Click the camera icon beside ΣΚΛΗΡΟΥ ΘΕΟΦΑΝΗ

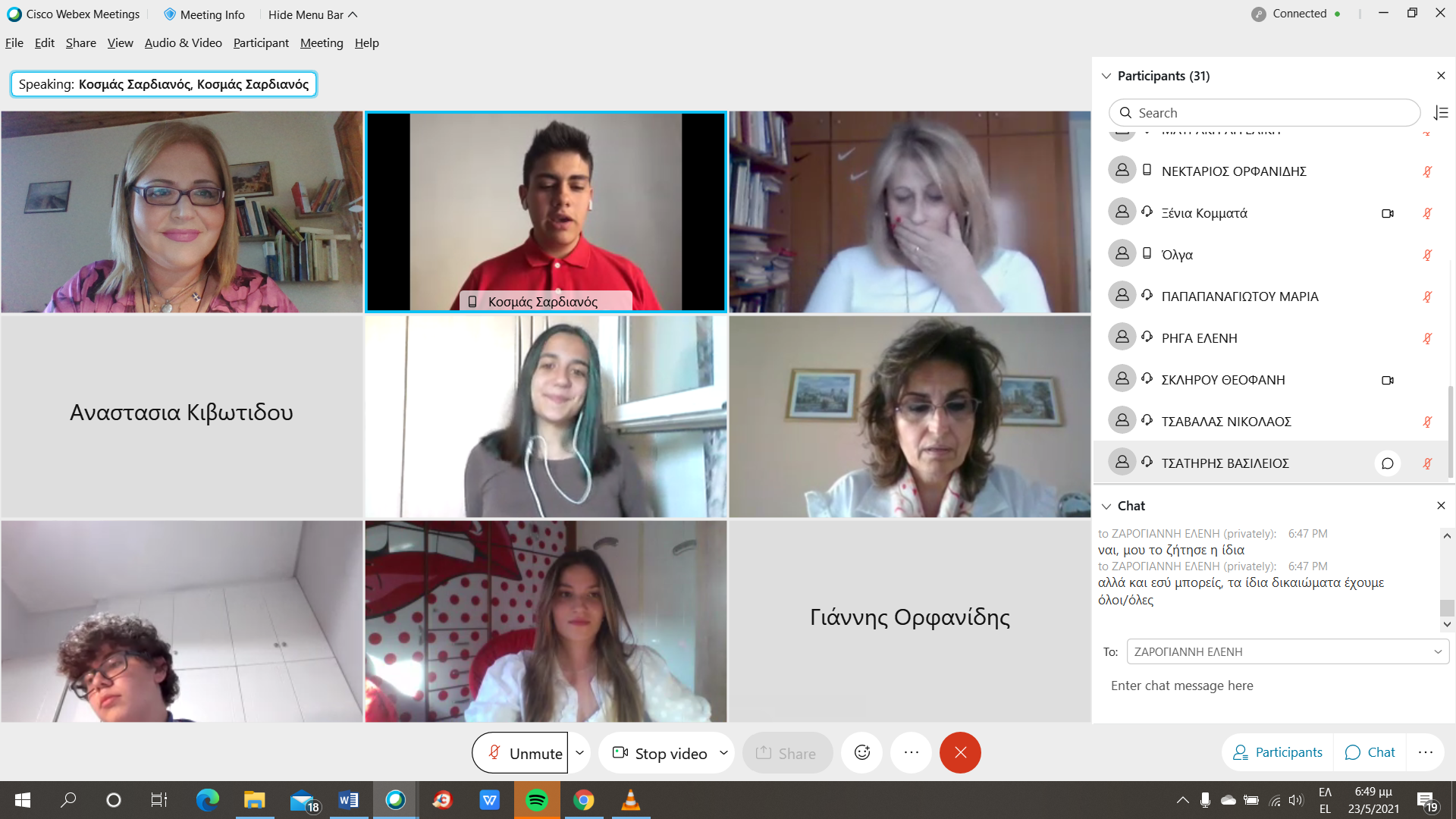[x=1387, y=380]
